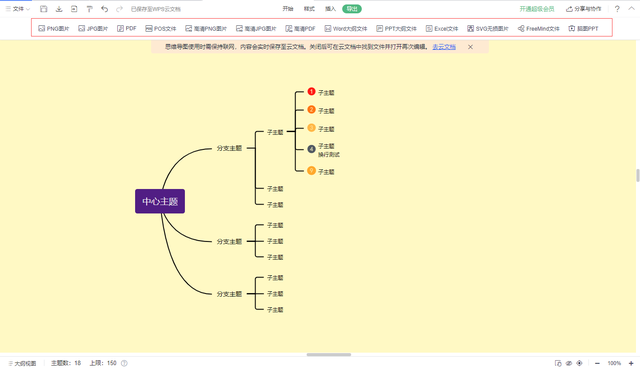Image resolution: width=640 pixels, height=370 pixels.
Task: Open 分享与协作 sharing options
Action: click(584, 9)
